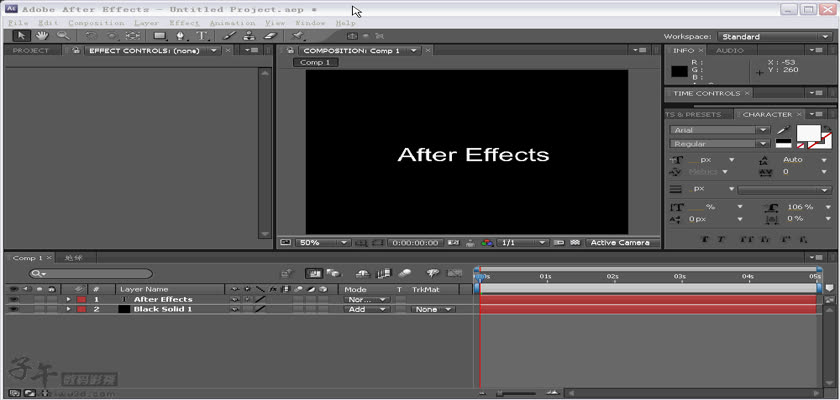Select the Horizontal Type tool
Screen dimensions: 840x400
click(x=202, y=36)
